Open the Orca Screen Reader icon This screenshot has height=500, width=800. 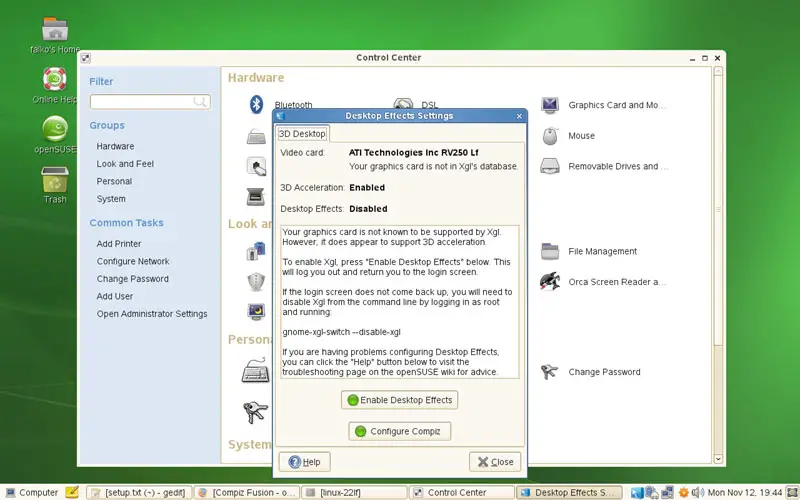(550, 282)
